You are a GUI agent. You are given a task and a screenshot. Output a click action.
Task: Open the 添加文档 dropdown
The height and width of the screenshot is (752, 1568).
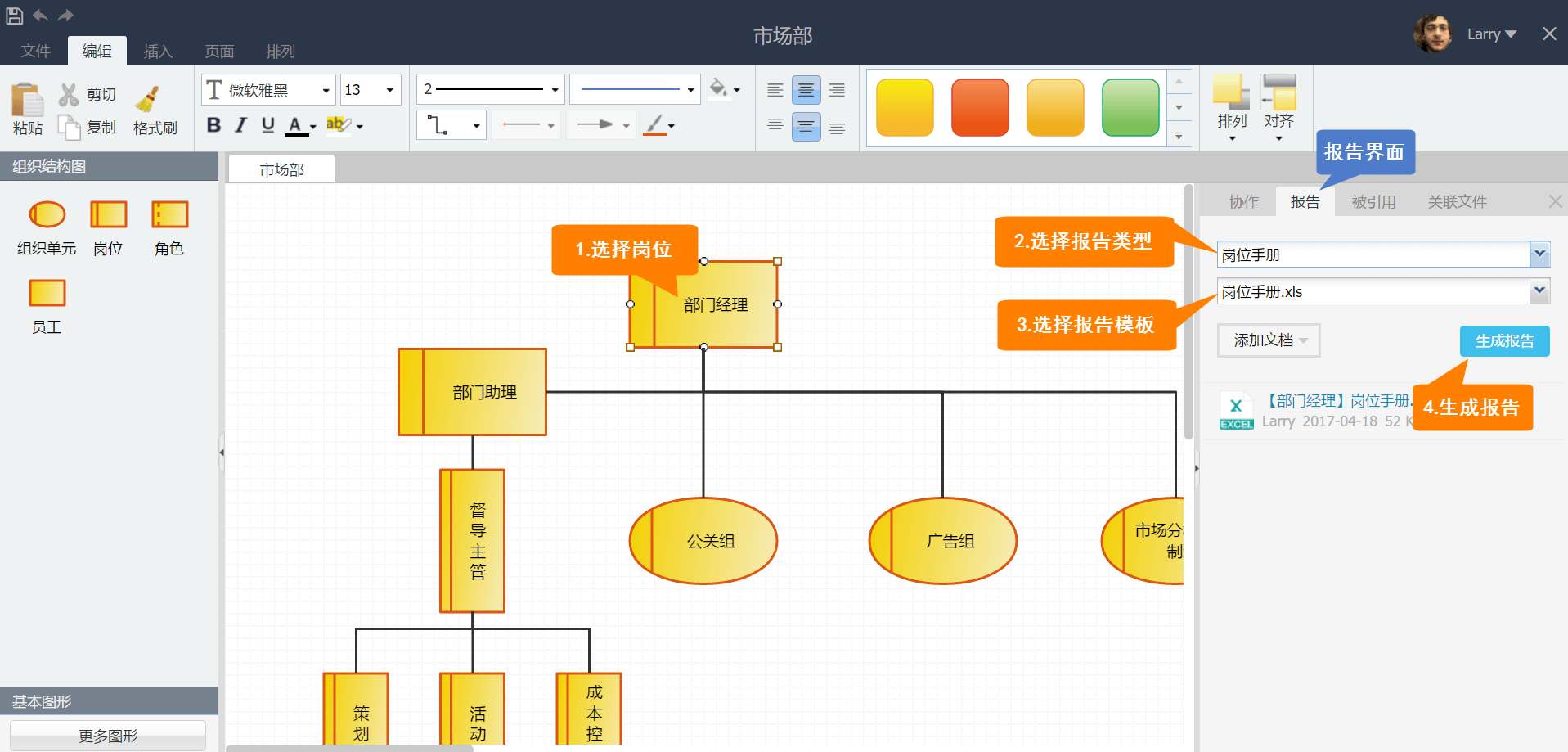[x=1269, y=340]
